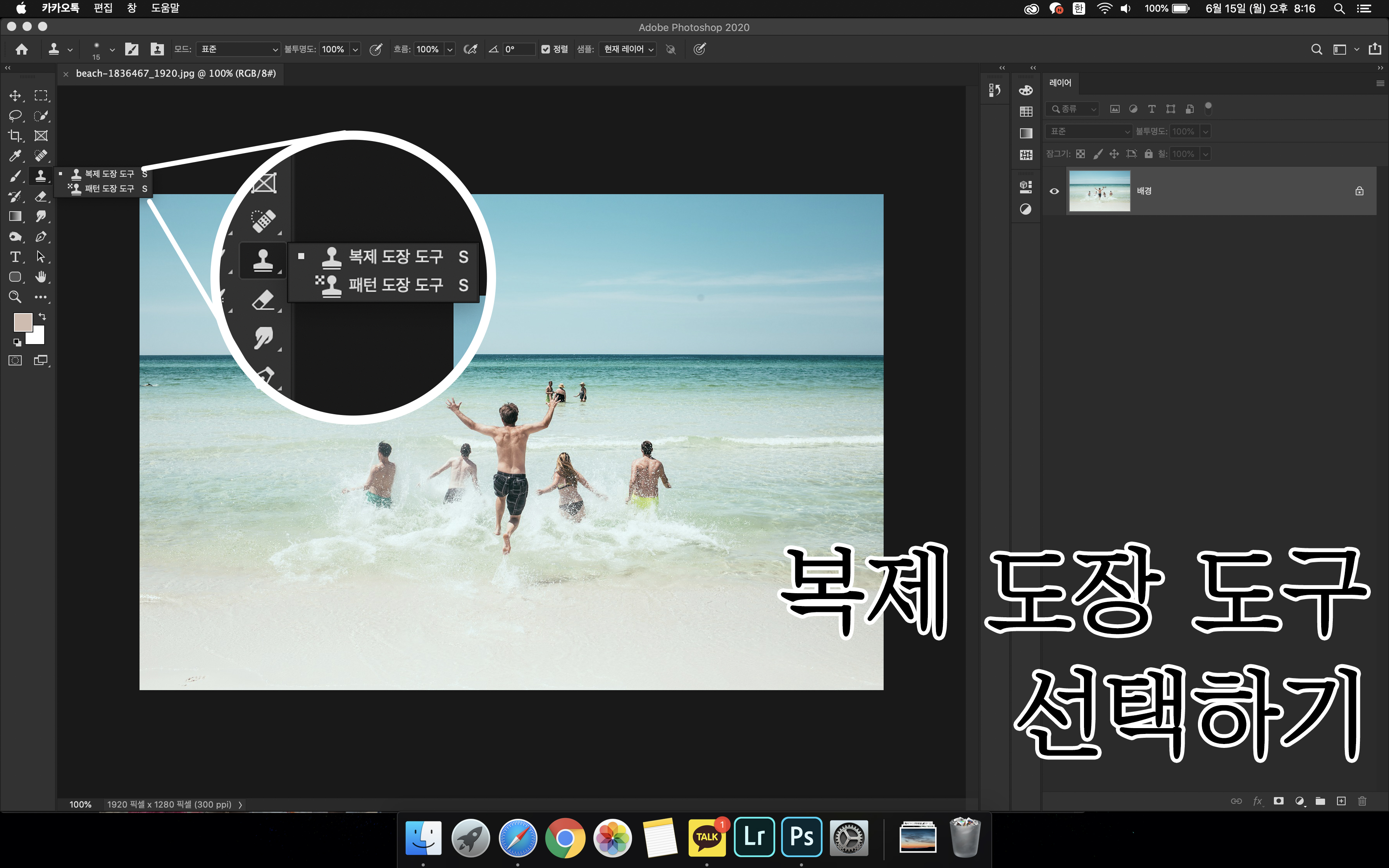This screenshot has height=868, width=1389.
Task: Select the Eyedropper tool
Action: point(15,155)
